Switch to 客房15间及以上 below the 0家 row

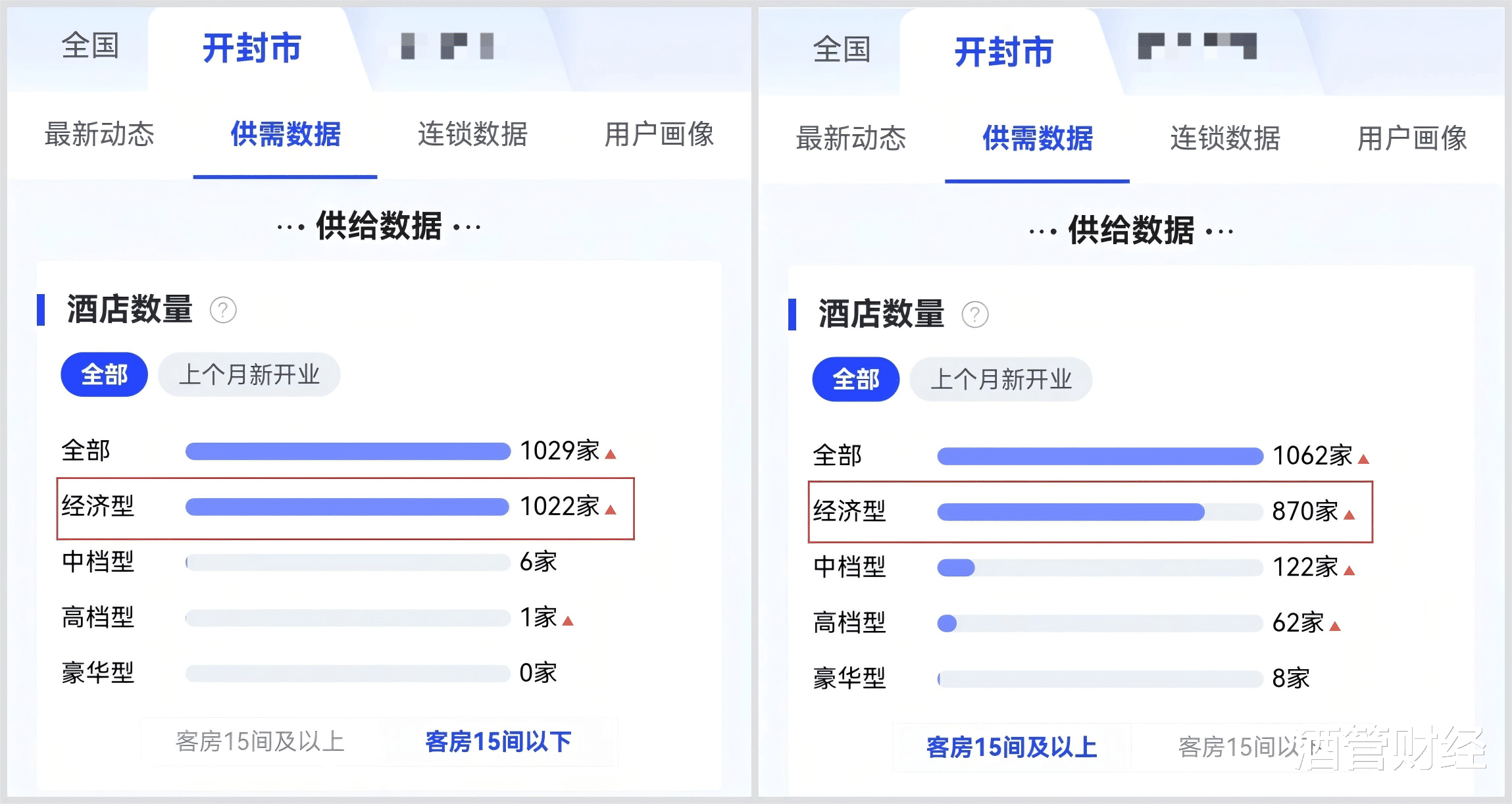[261, 742]
